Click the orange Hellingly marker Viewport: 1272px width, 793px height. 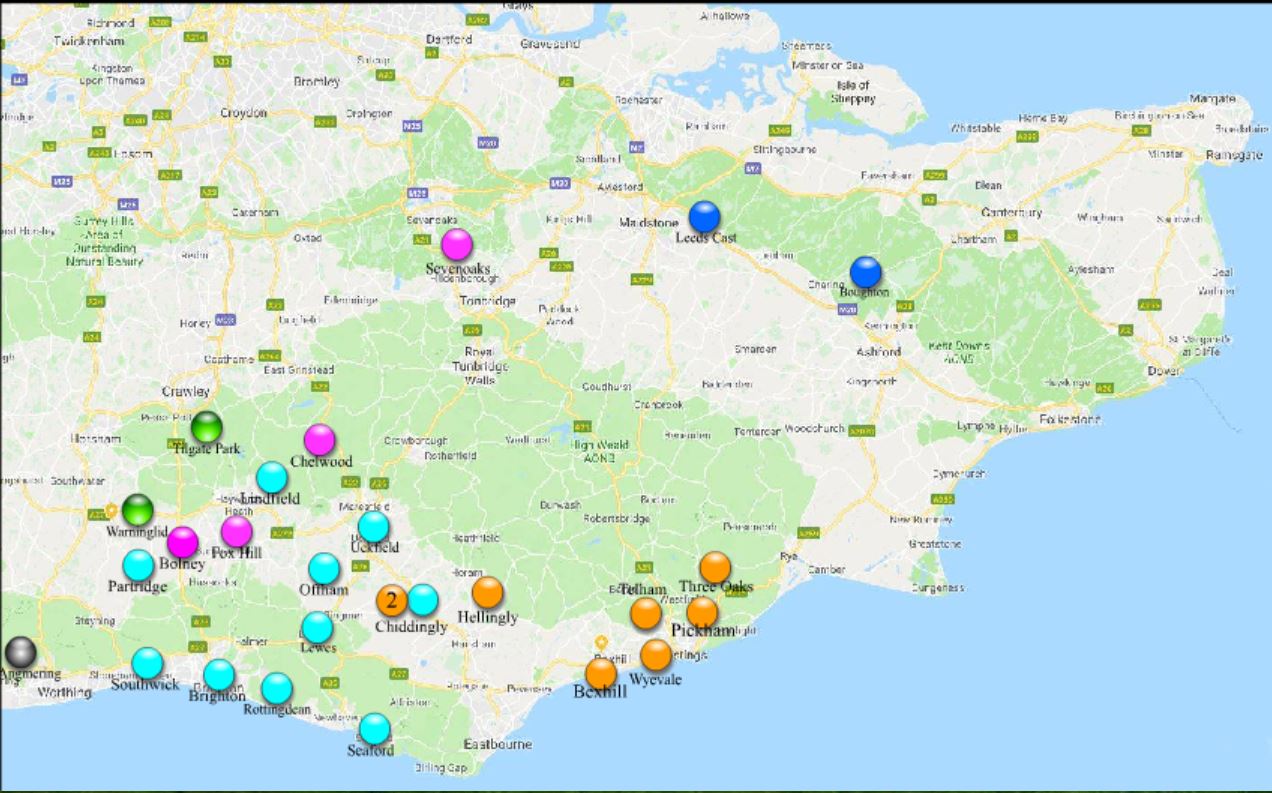[487, 593]
